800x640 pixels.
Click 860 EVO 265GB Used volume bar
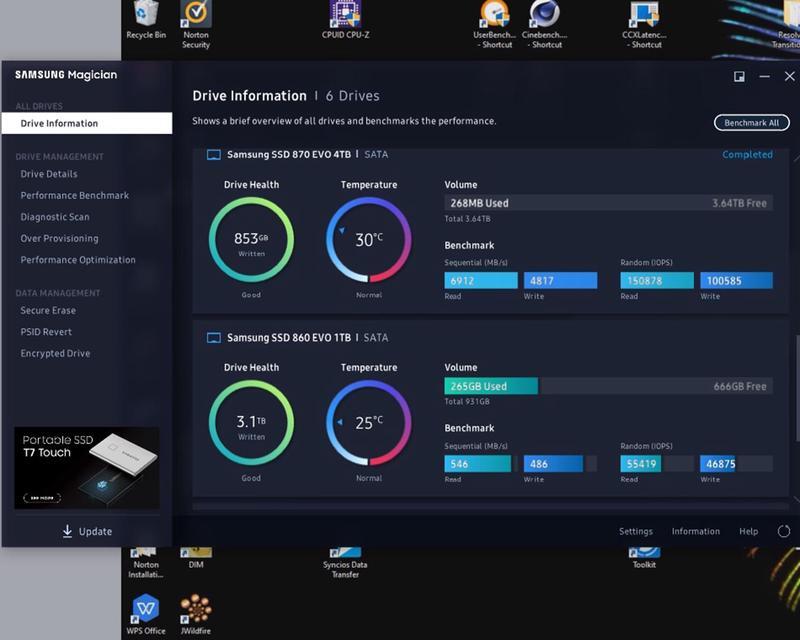(491, 386)
